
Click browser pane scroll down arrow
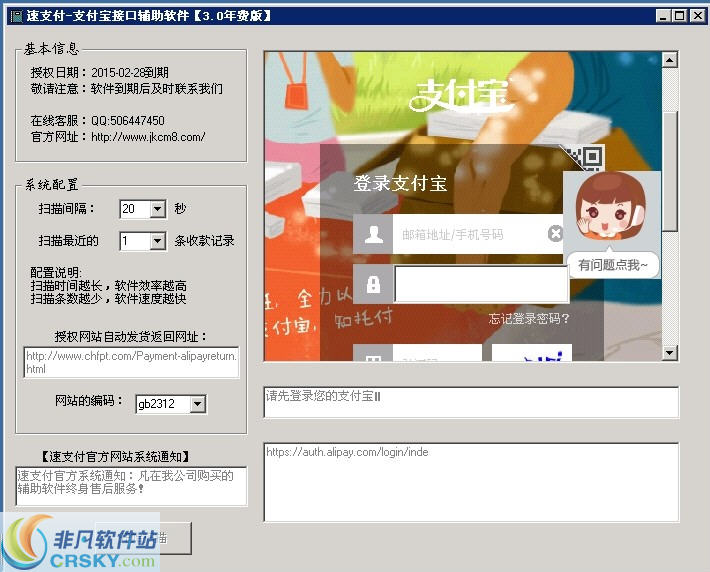(670, 352)
